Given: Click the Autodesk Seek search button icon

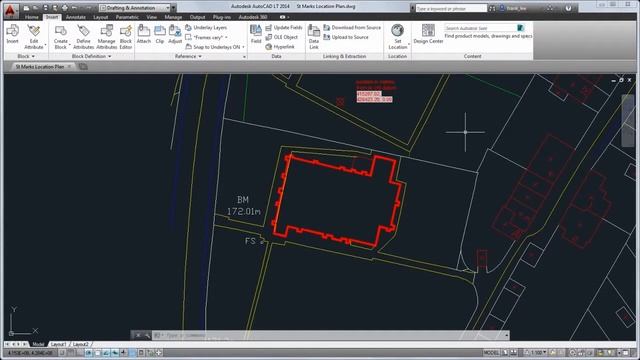Looking at the screenshot, I should pos(520,28).
